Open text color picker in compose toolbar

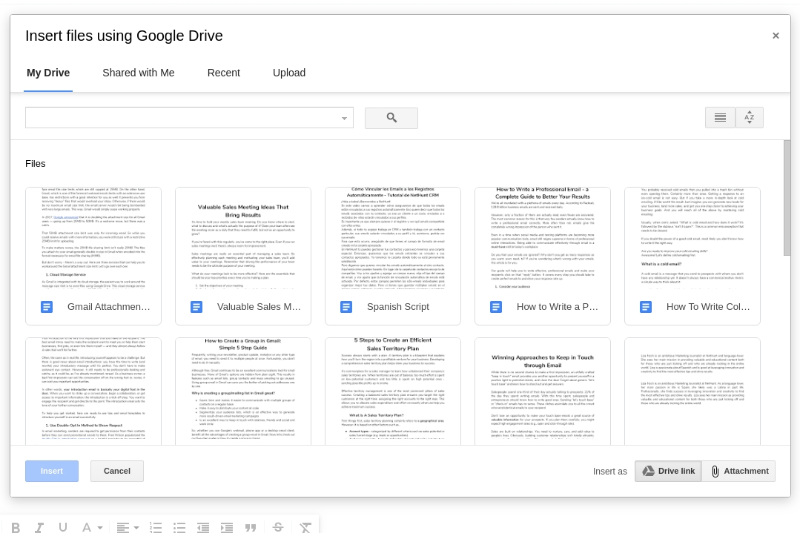[92, 527]
